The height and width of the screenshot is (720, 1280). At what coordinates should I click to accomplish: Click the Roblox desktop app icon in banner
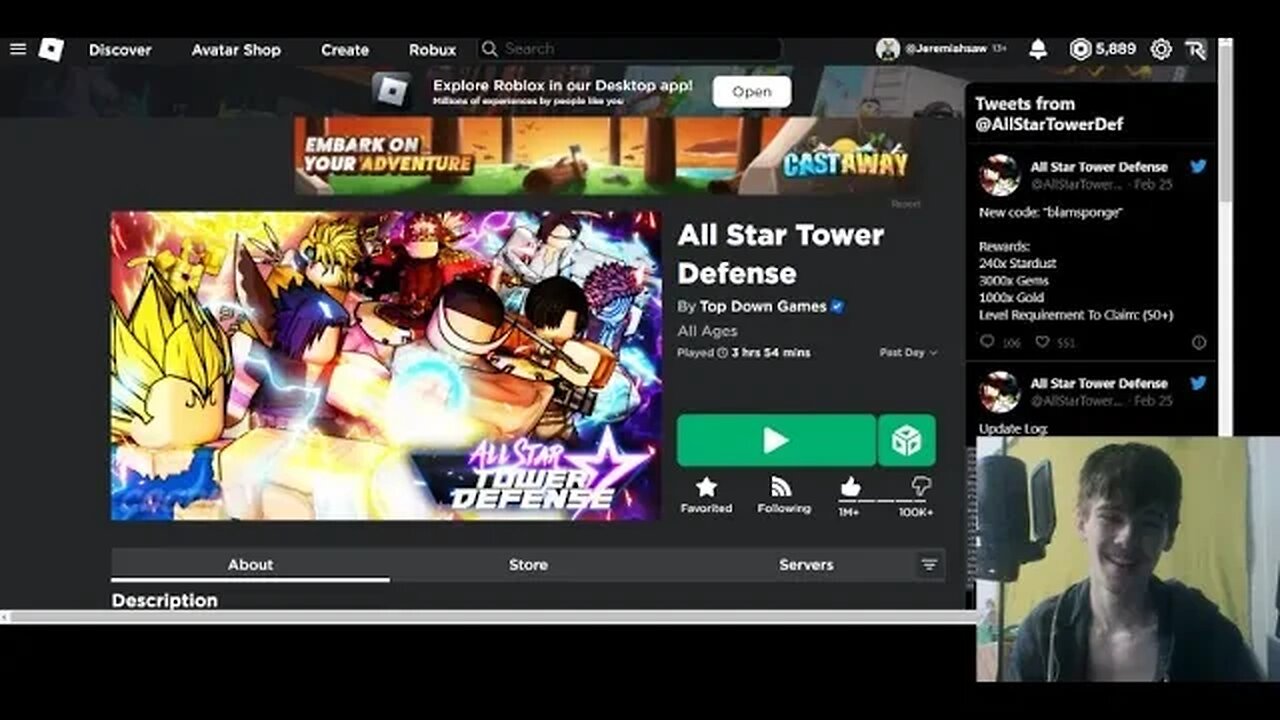click(392, 91)
